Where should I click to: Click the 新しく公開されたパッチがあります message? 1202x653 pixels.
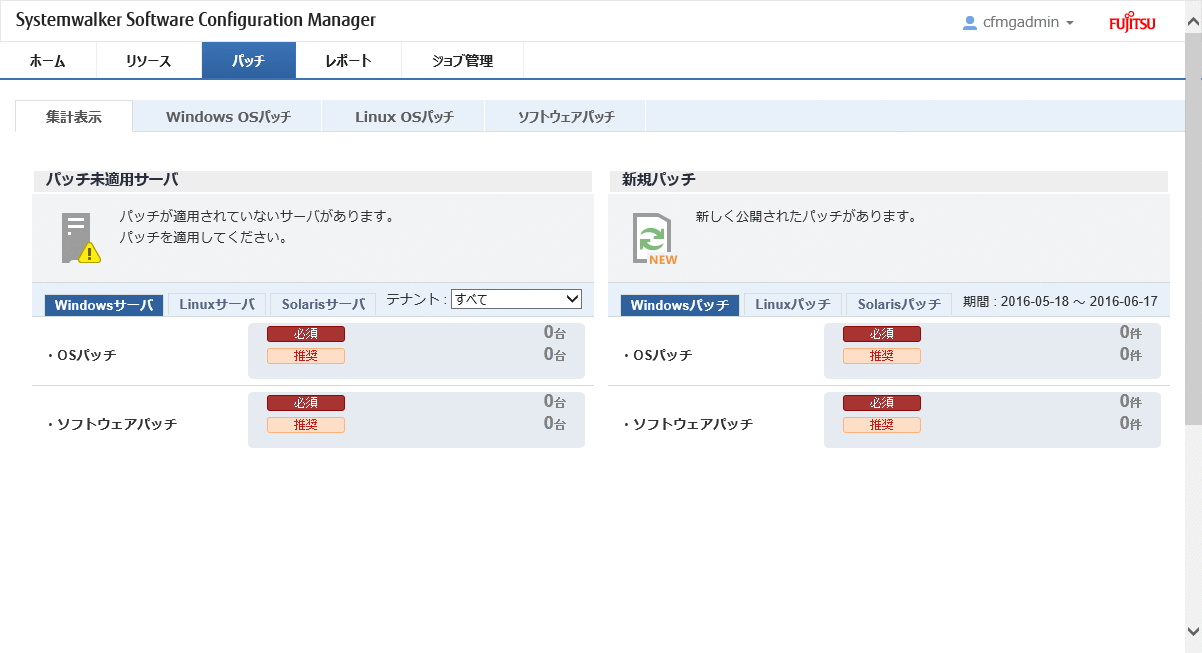tap(806, 216)
